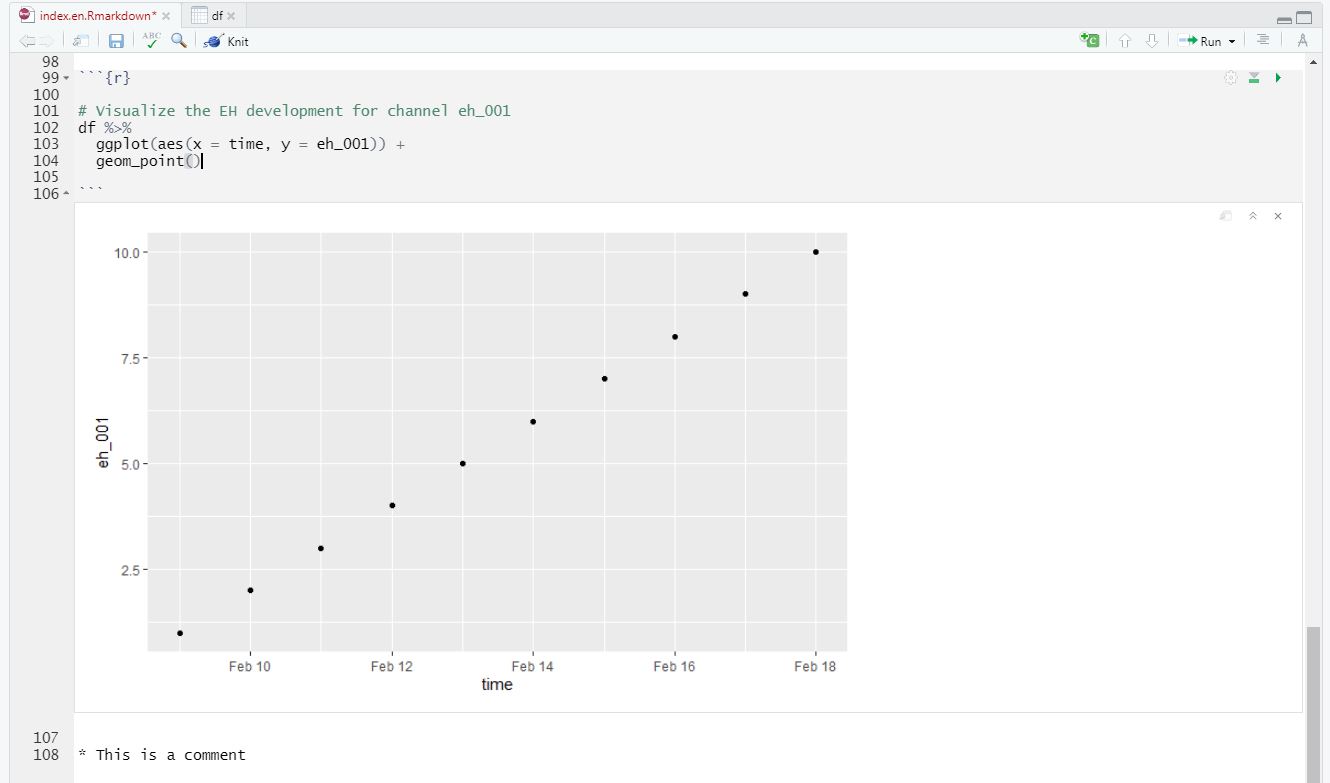Viewport: 1330px width, 783px height.
Task: Run all chunks above this one
Action: 1254,78
